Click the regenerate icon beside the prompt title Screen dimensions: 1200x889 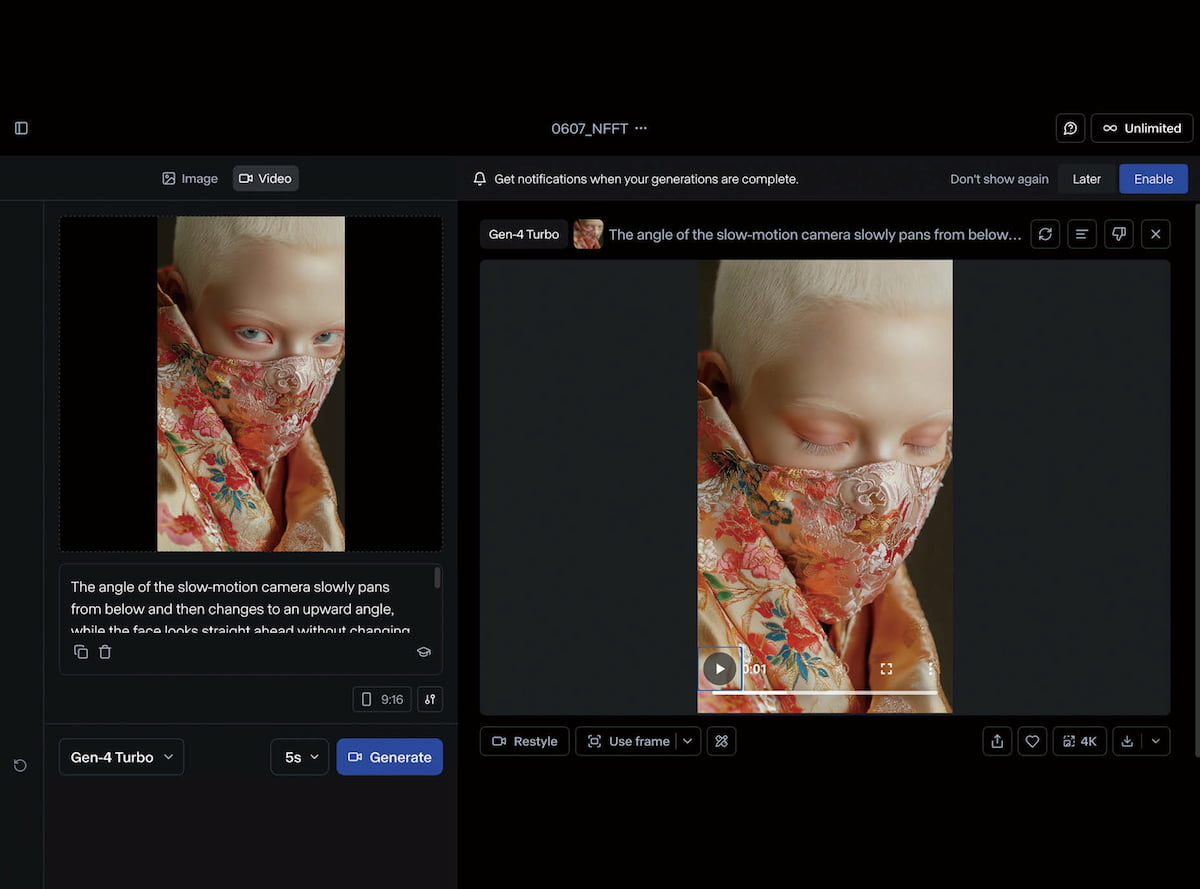click(x=1045, y=234)
